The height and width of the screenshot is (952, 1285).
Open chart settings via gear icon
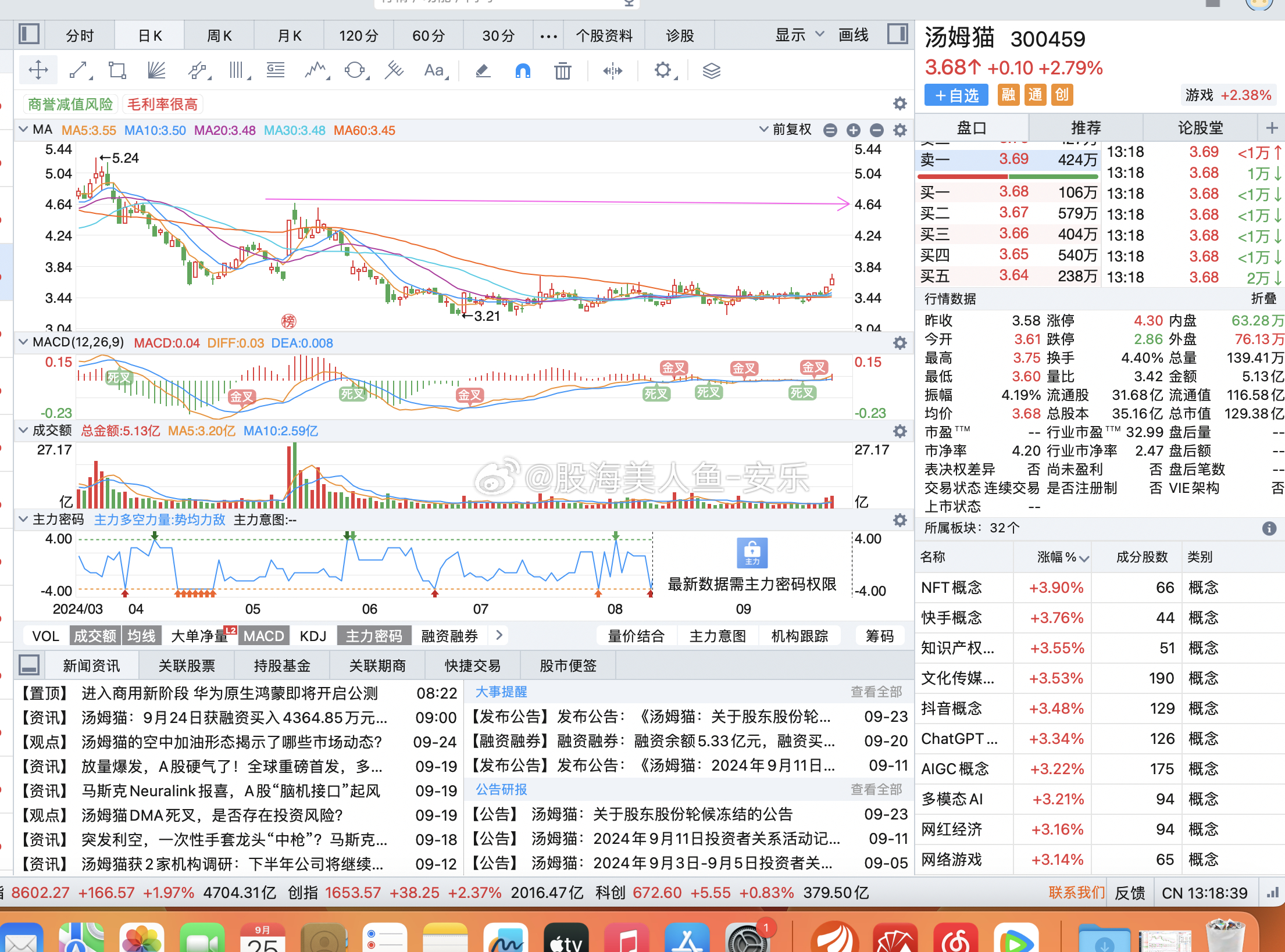tap(663, 70)
